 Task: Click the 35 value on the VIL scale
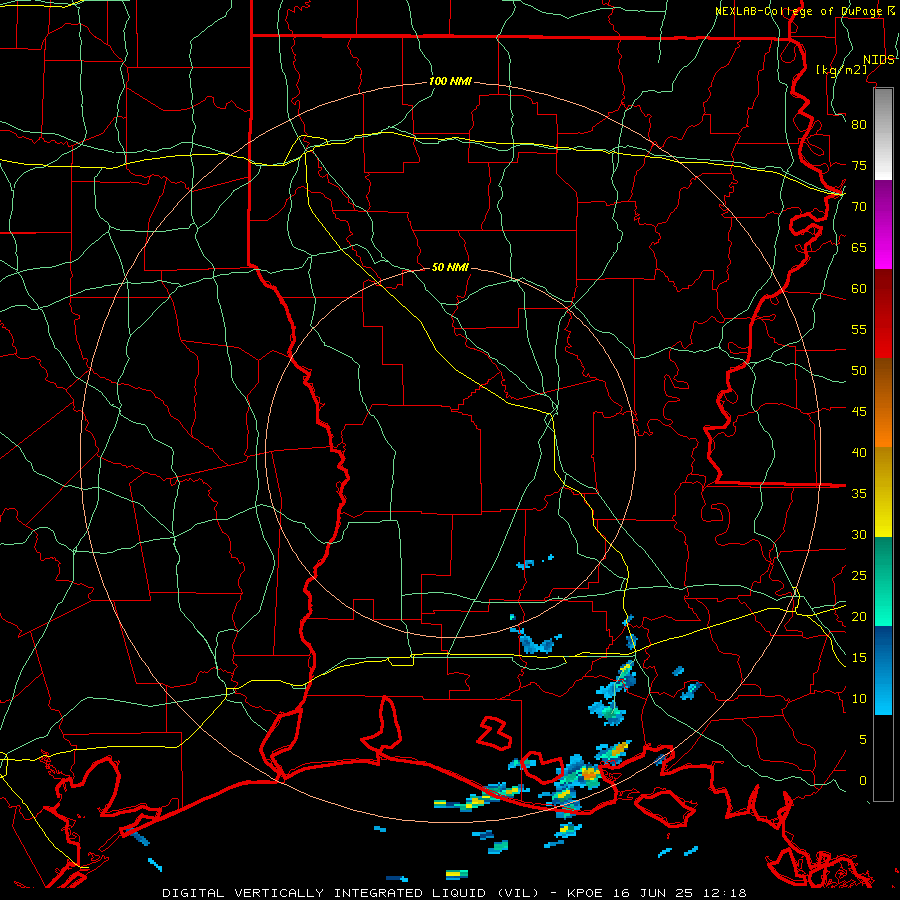pyautogui.click(x=859, y=494)
